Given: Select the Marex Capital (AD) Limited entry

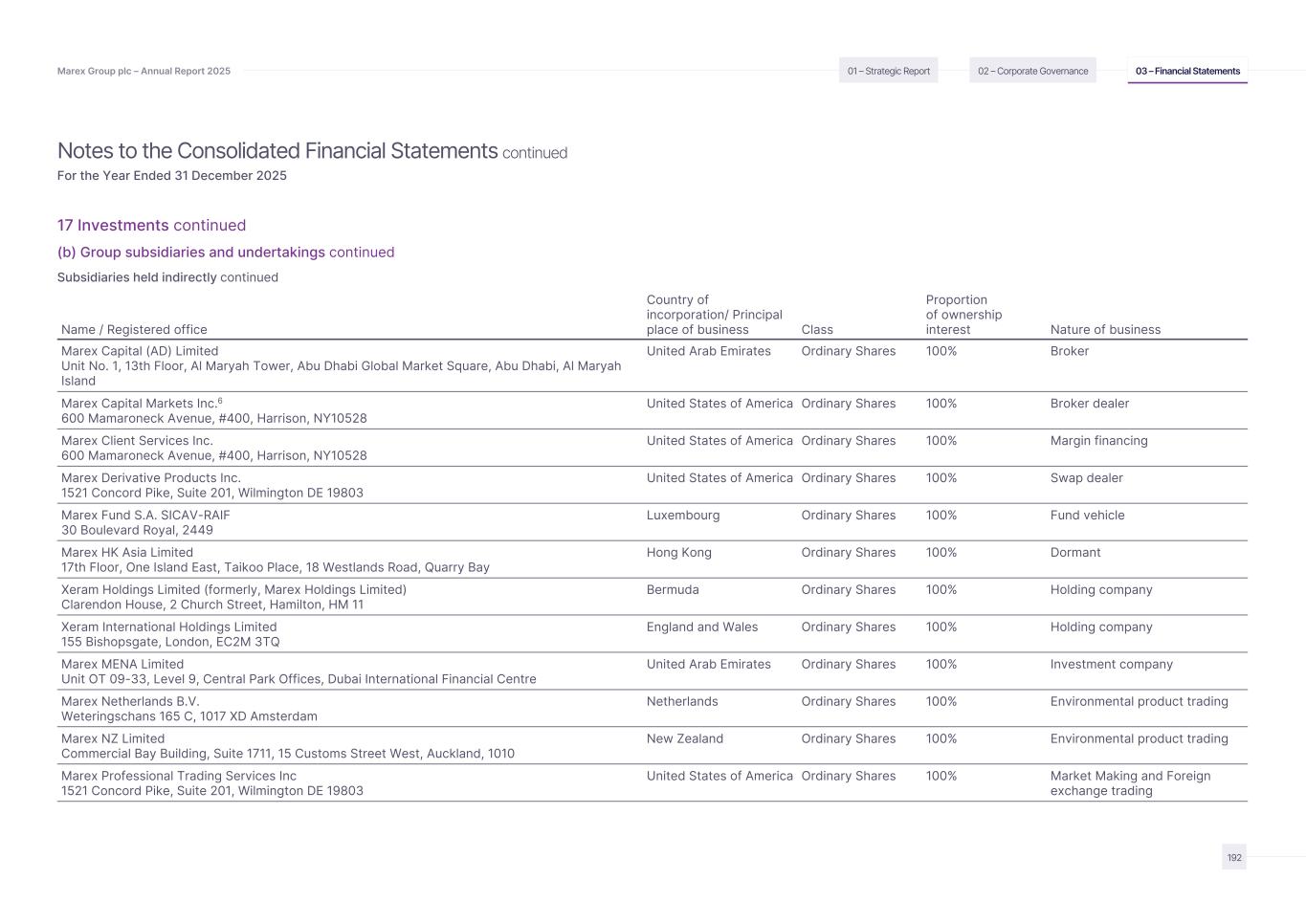Looking at the screenshot, I should (140, 351).
